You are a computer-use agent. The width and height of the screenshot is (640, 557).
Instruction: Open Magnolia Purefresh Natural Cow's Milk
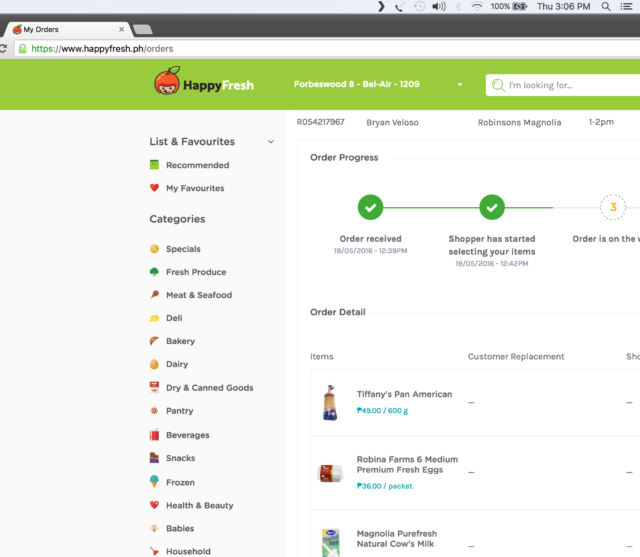click(x=397, y=539)
